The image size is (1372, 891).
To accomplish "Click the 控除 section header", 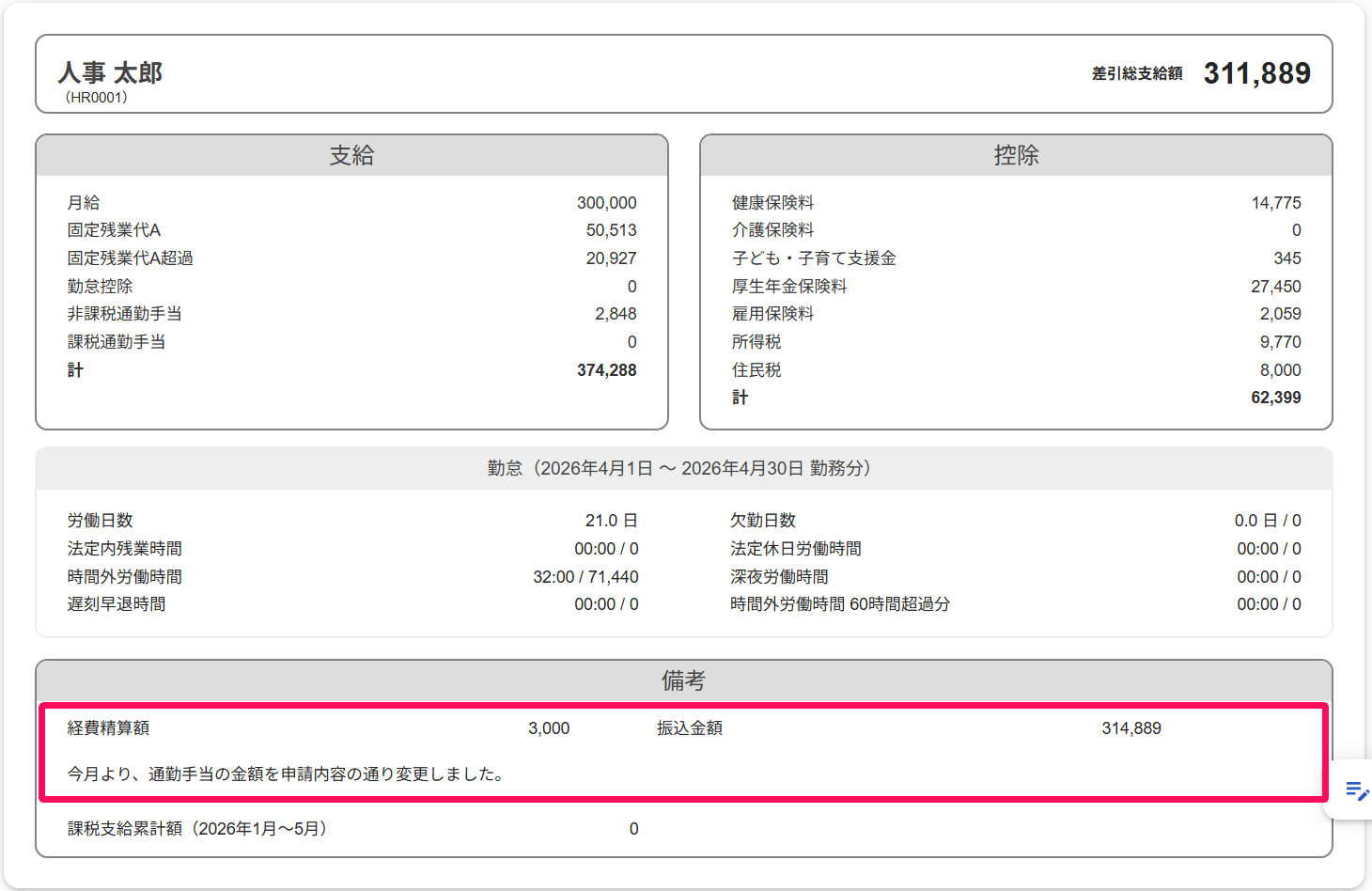I will pos(1016,155).
